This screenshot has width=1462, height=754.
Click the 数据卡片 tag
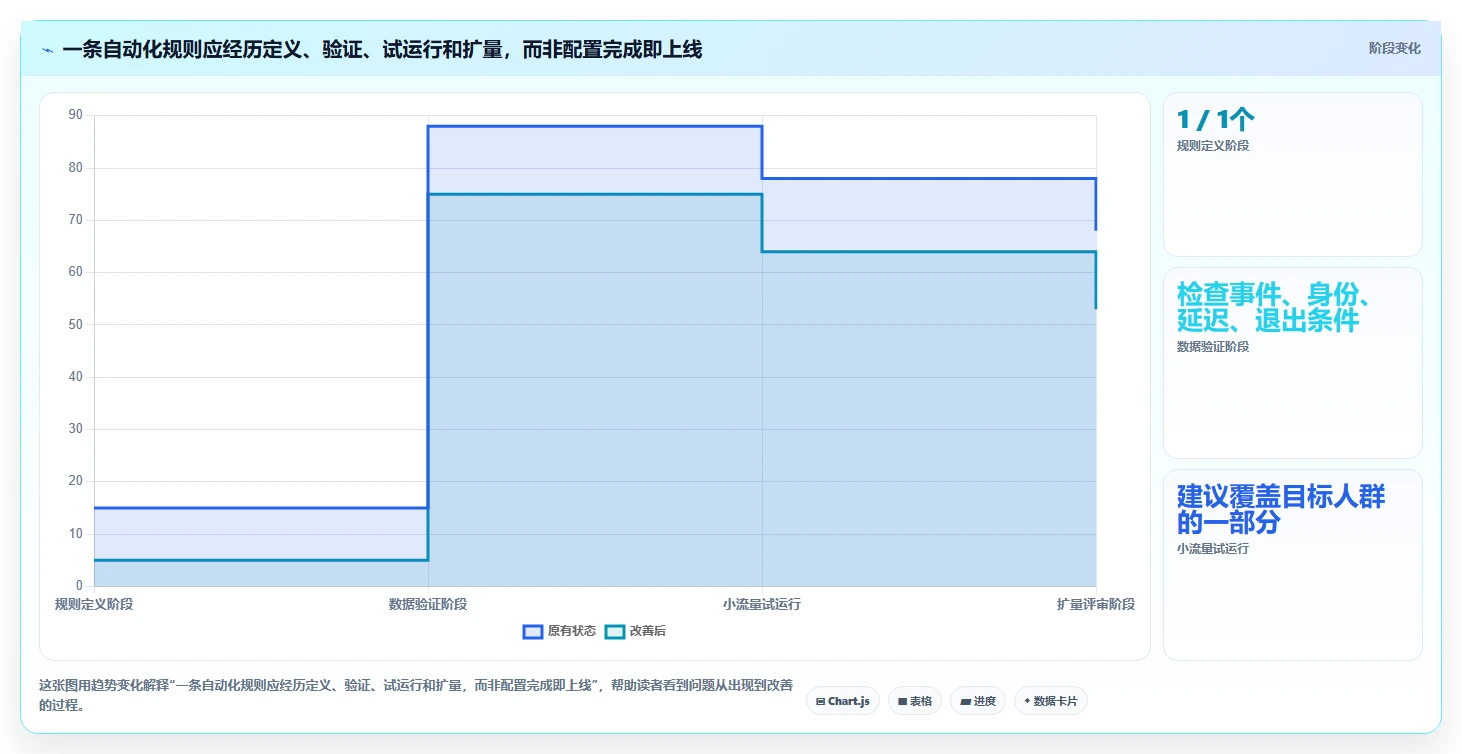point(1051,701)
